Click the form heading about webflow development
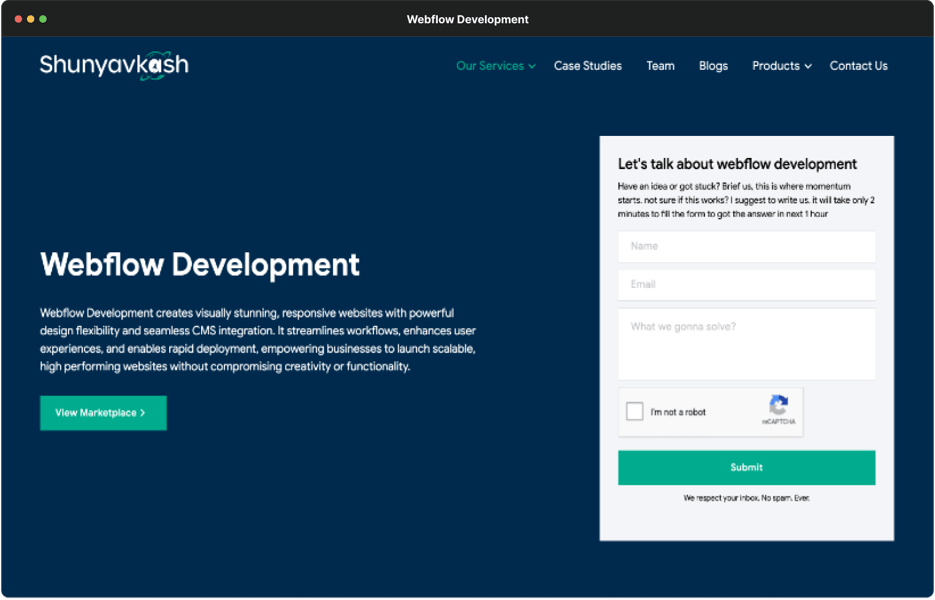Viewport: 935px width, 600px height. click(x=737, y=164)
